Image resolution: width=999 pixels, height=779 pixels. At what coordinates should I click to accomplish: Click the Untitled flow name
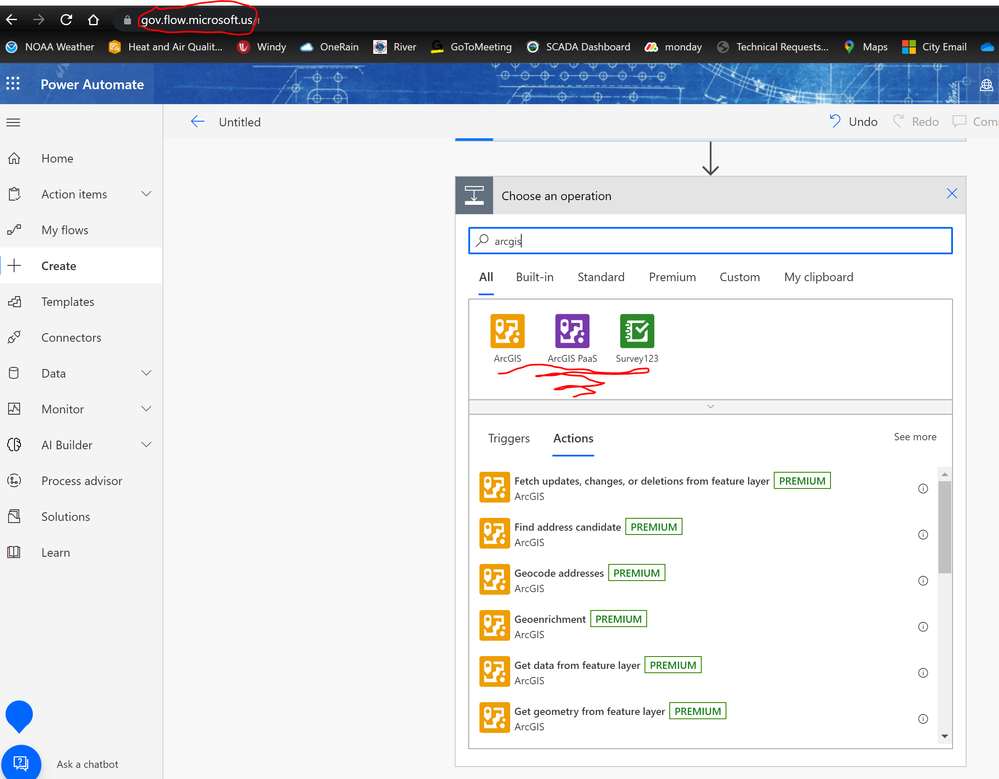240,122
